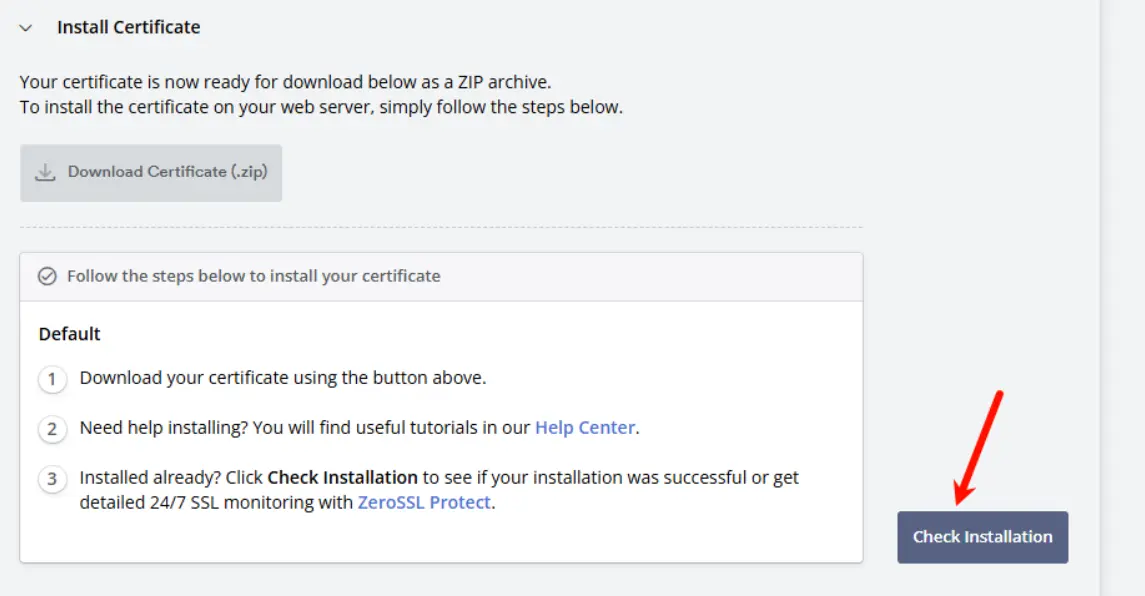Click 'Your certificate is now ready' sentence
1145x596 pixels.
pyautogui.click(x=286, y=82)
